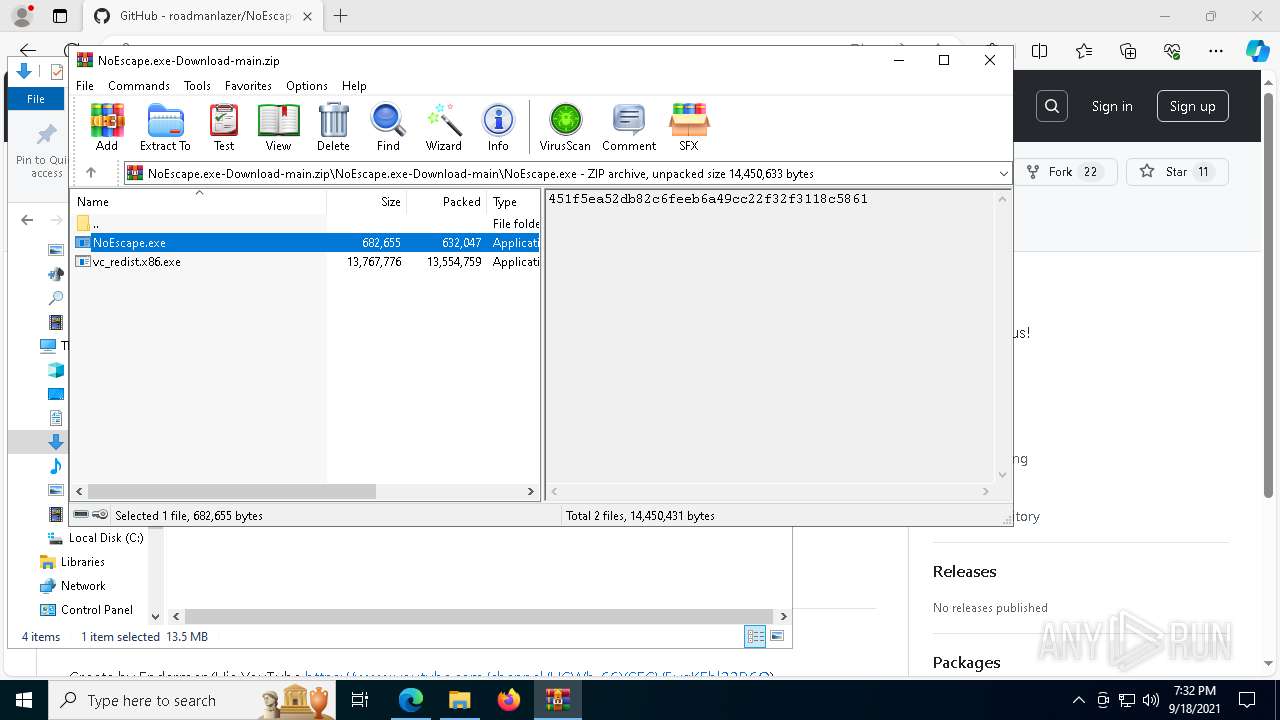Viewport: 1280px width, 720px height.
Task: Click the taskbar search box
Action: [192, 700]
